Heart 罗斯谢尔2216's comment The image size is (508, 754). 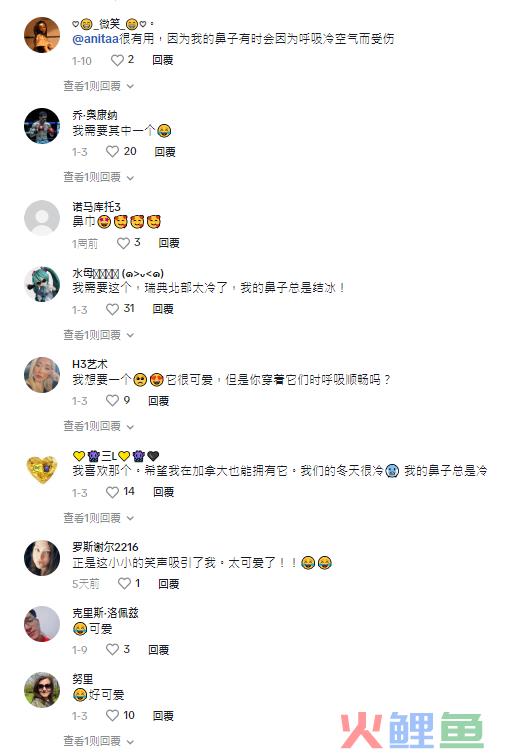pyautogui.click(x=125, y=583)
